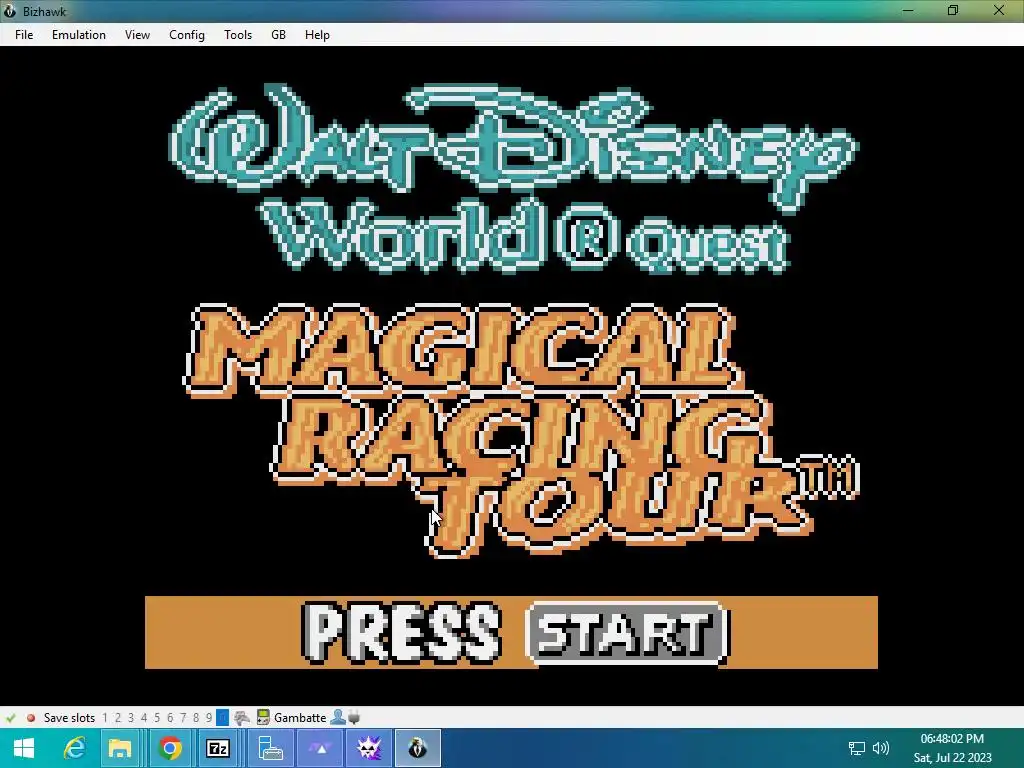Open the Help menu
1024x768 pixels.
[317, 35]
